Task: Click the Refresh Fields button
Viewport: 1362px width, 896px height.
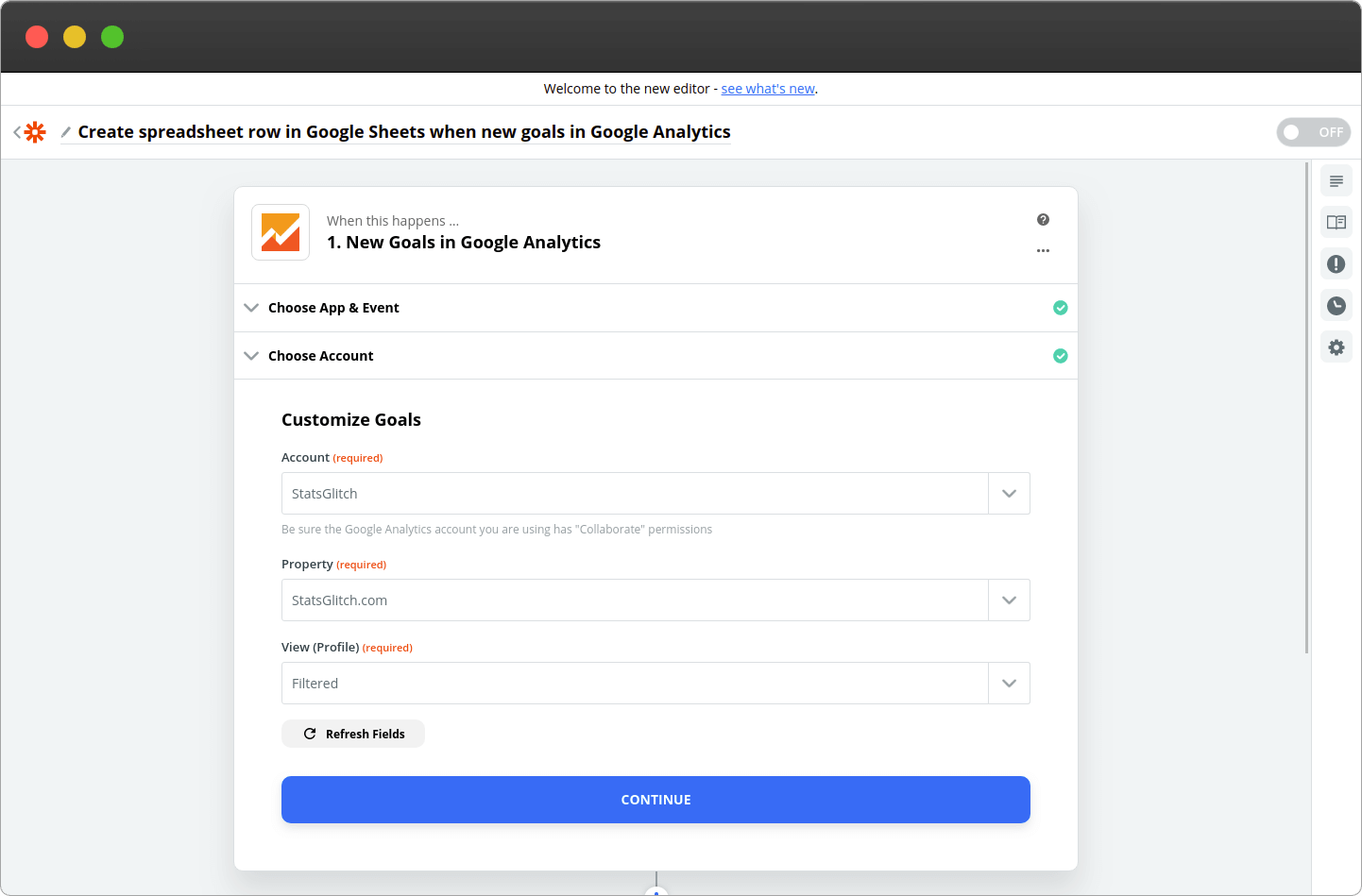Action: click(353, 734)
